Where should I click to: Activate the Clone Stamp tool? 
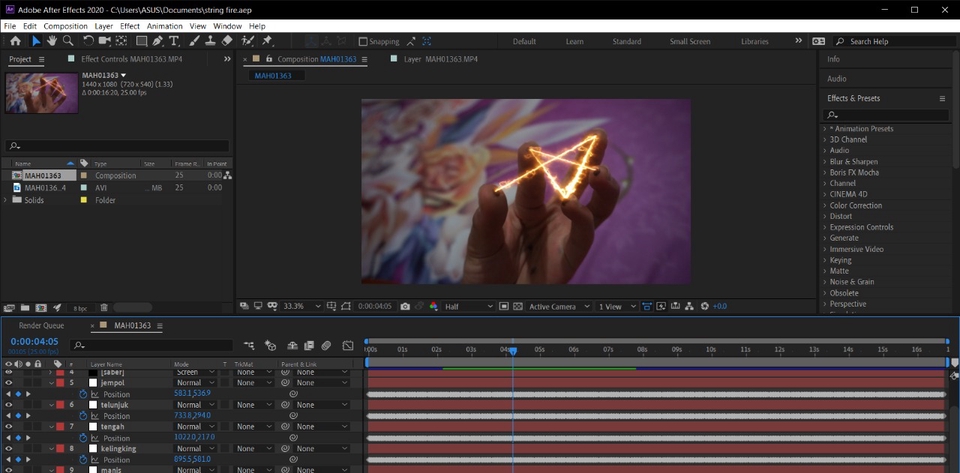210,41
